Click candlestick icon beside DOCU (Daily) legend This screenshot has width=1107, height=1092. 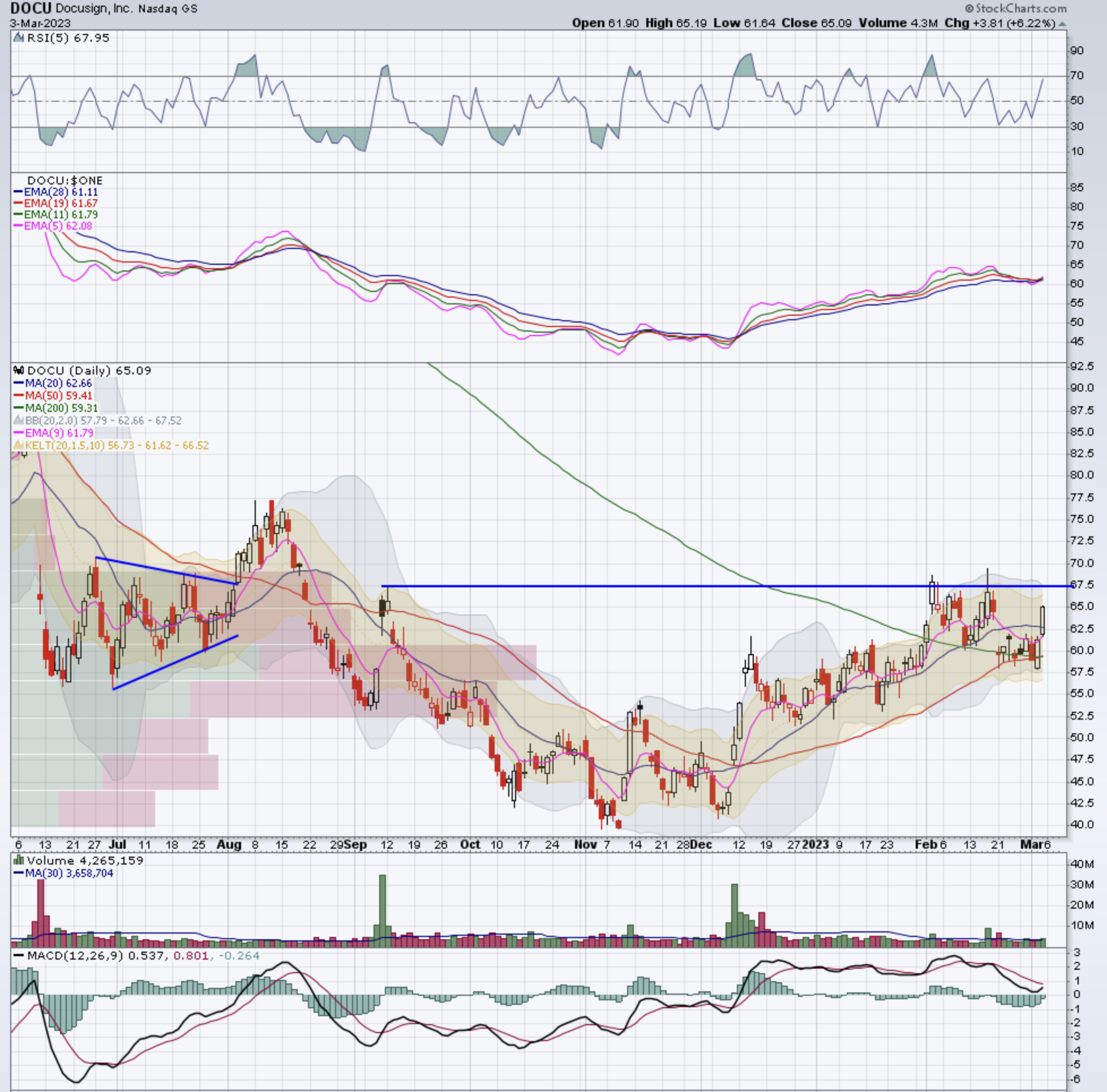(x=19, y=371)
